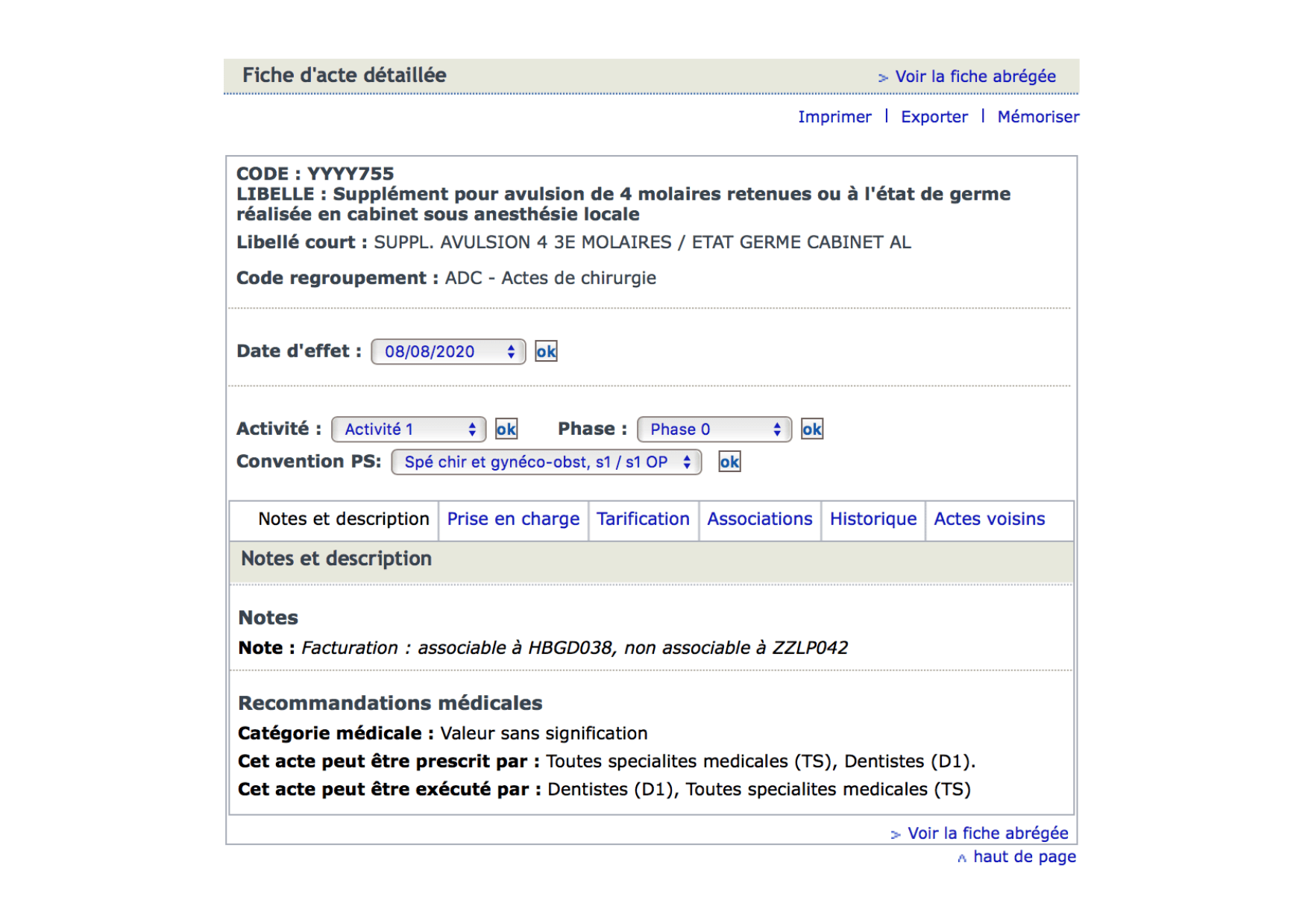
Task: Confirm Activité selection with ok button
Action: click(x=506, y=430)
